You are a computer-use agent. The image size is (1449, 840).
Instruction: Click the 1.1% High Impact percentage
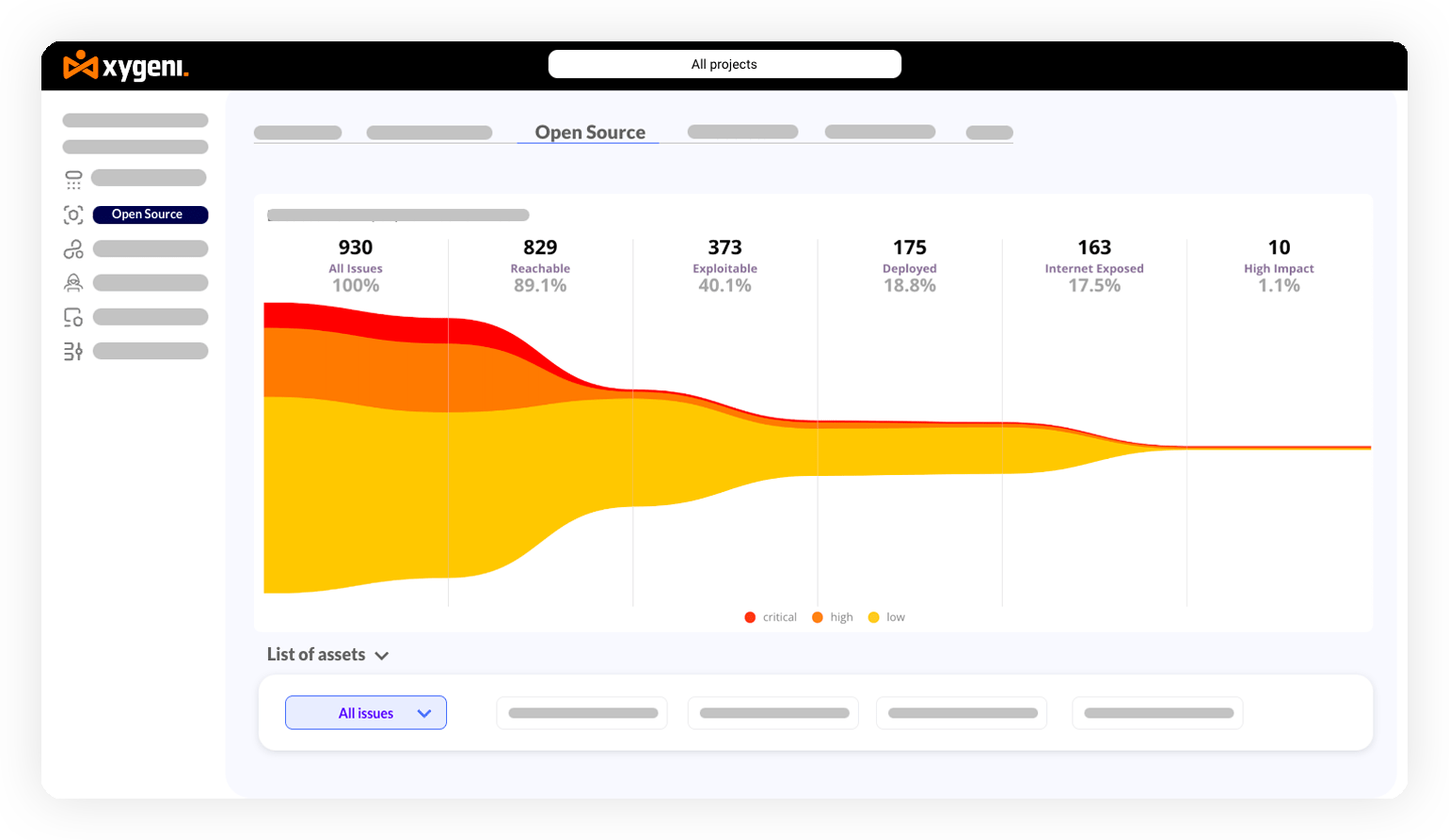(1279, 286)
